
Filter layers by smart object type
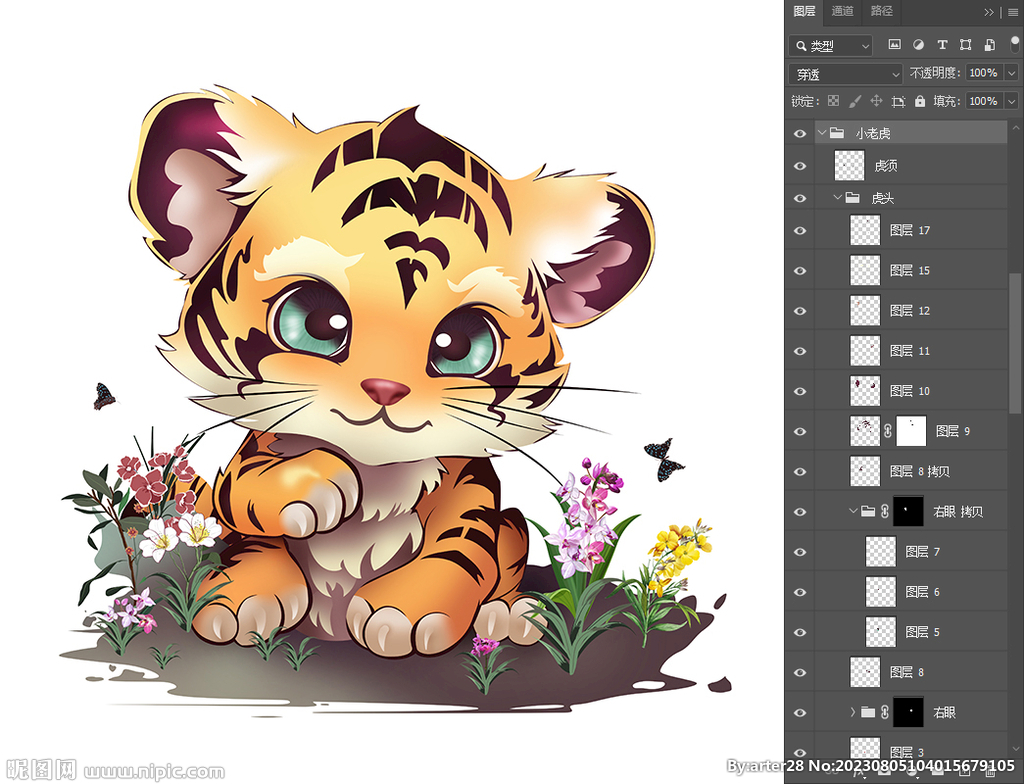pyautogui.click(x=989, y=45)
